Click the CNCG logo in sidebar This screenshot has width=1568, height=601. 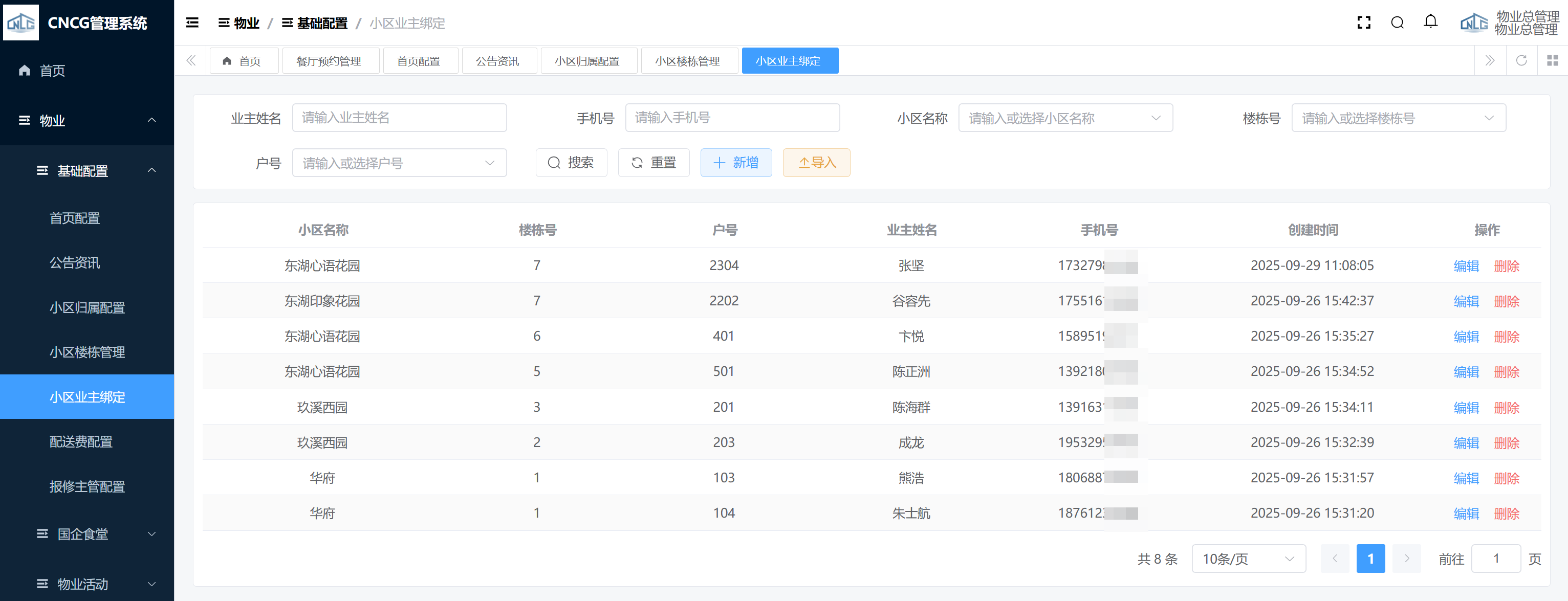[21, 23]
